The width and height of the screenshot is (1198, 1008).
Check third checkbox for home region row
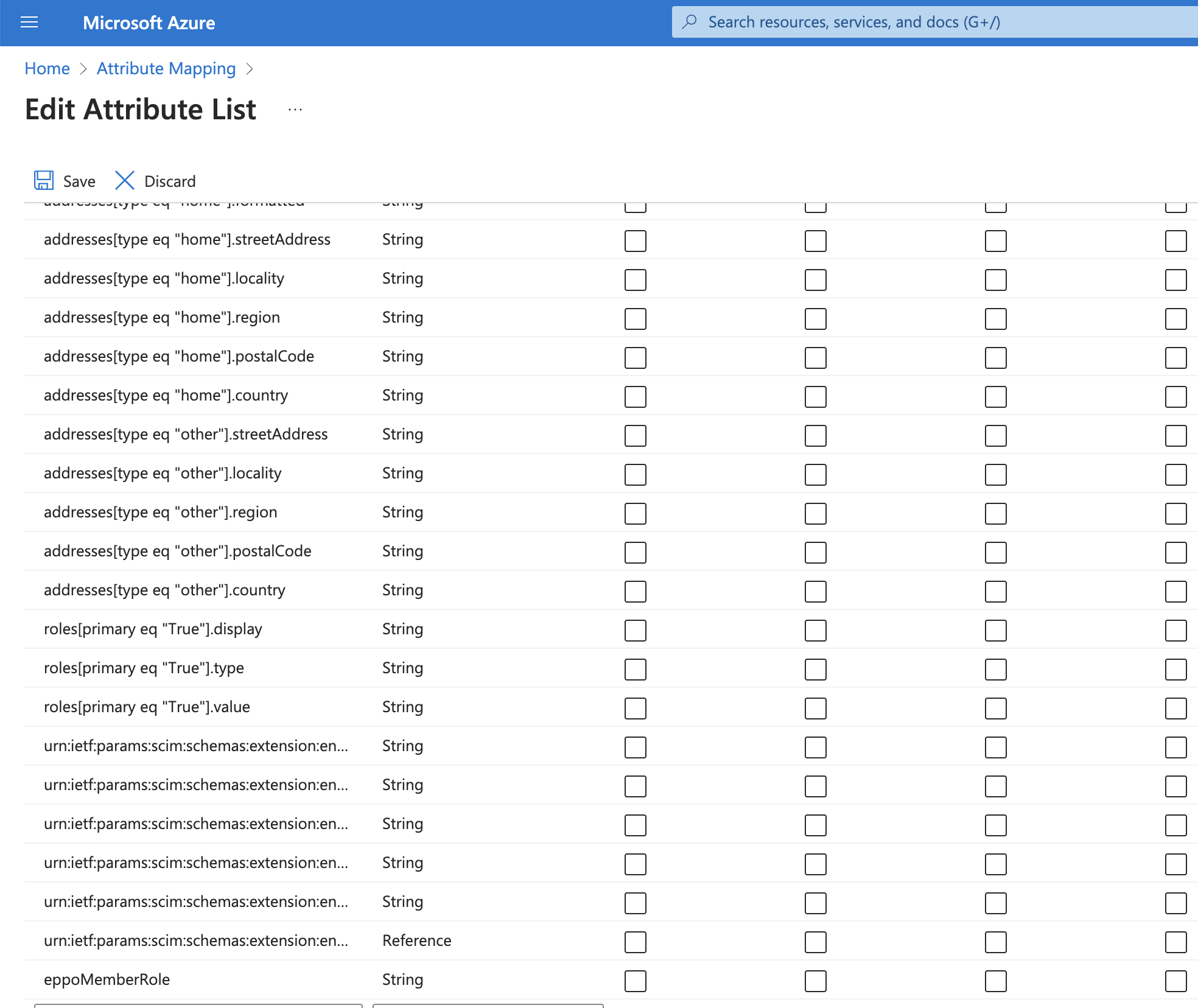[x=996, y=319]
